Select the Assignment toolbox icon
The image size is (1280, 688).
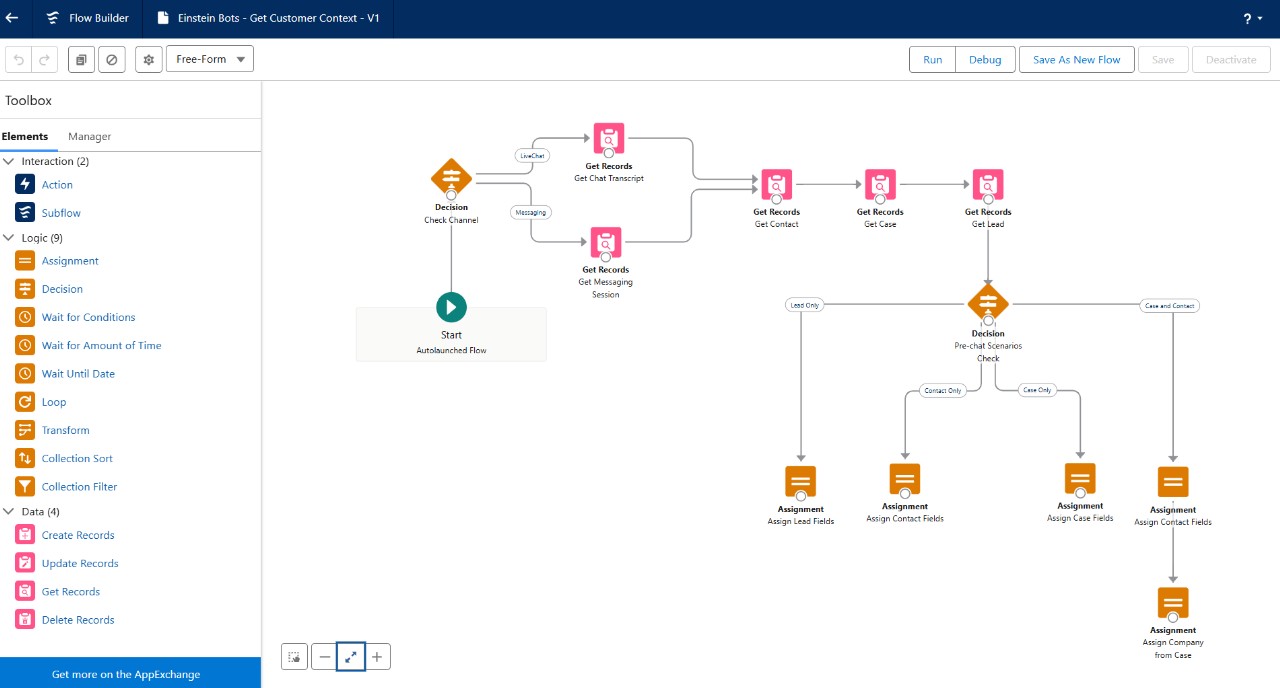point(25,260)
